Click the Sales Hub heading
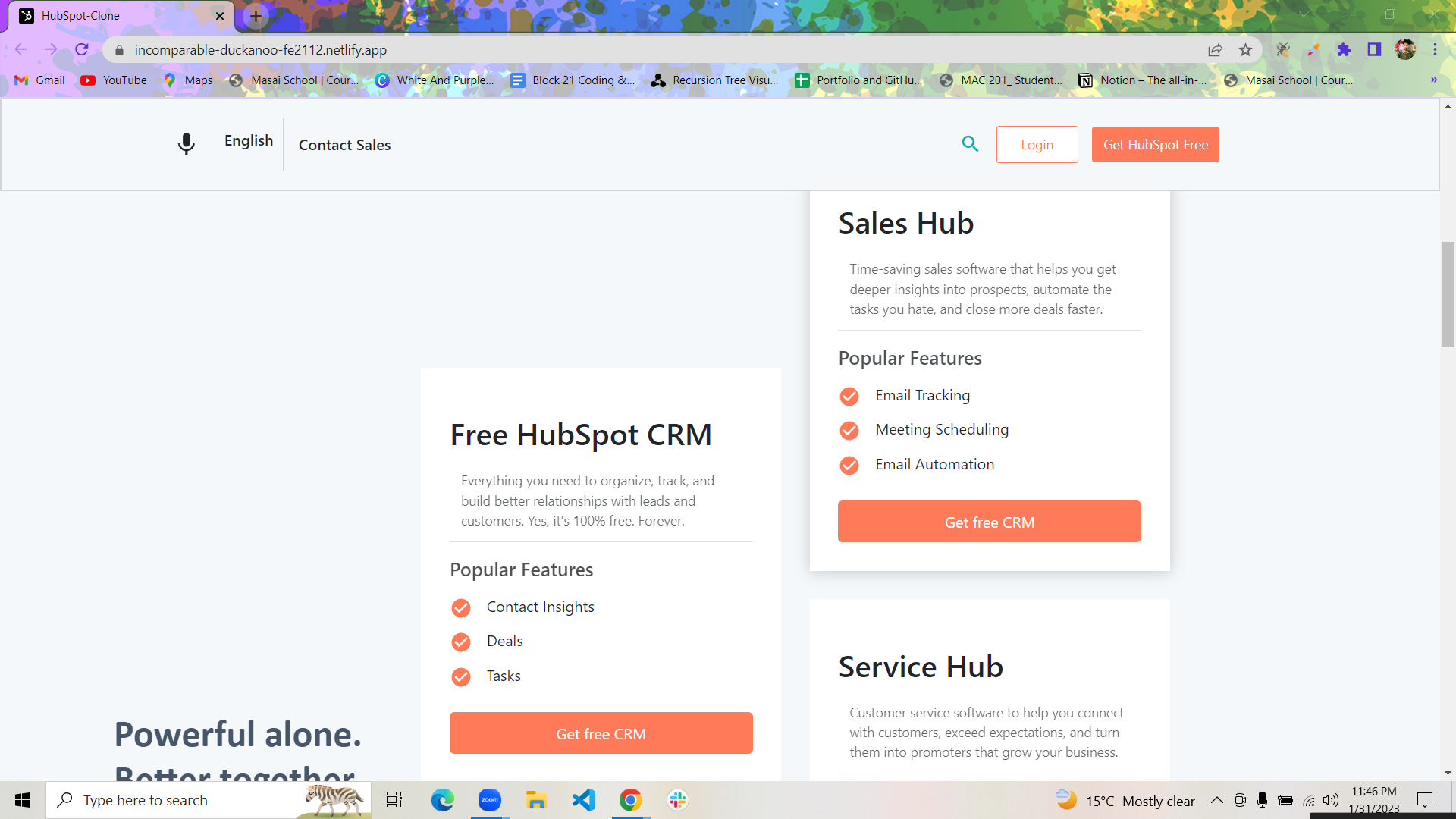This screenshot has width=1456, height=819. point(905,224)
